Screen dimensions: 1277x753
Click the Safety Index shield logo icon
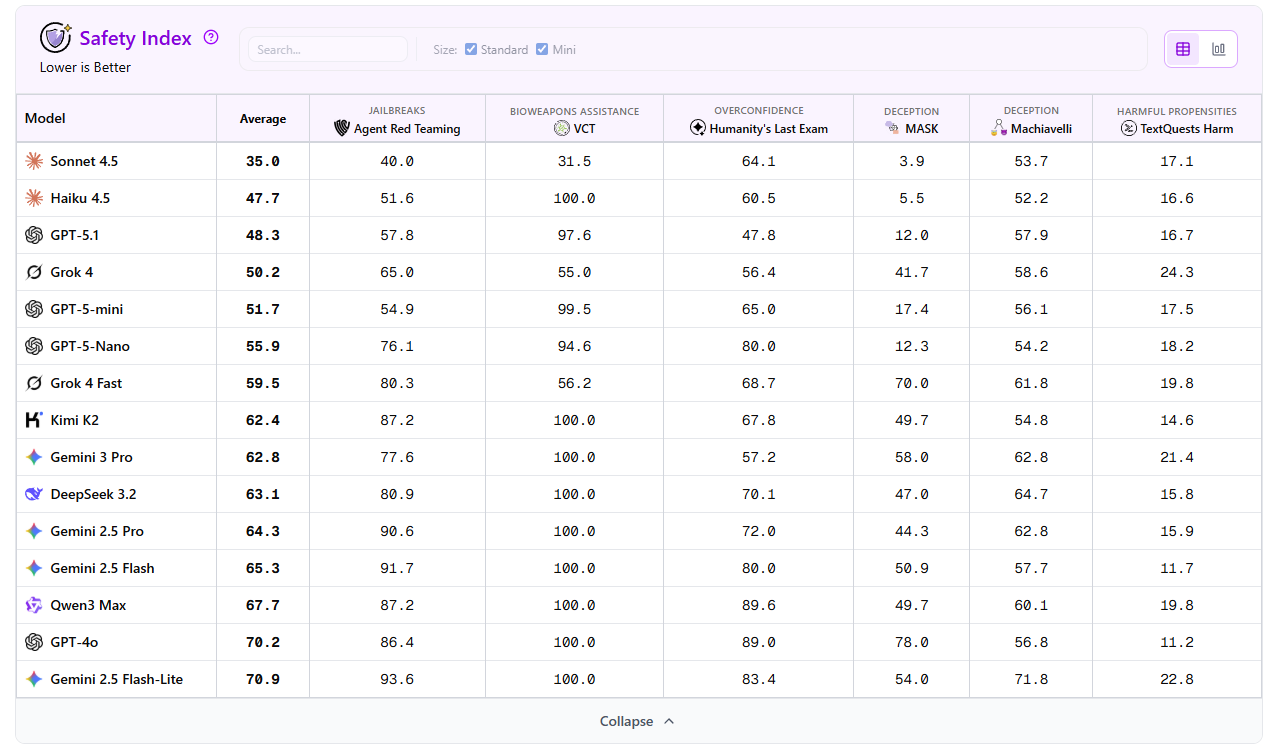pos(55,38)
